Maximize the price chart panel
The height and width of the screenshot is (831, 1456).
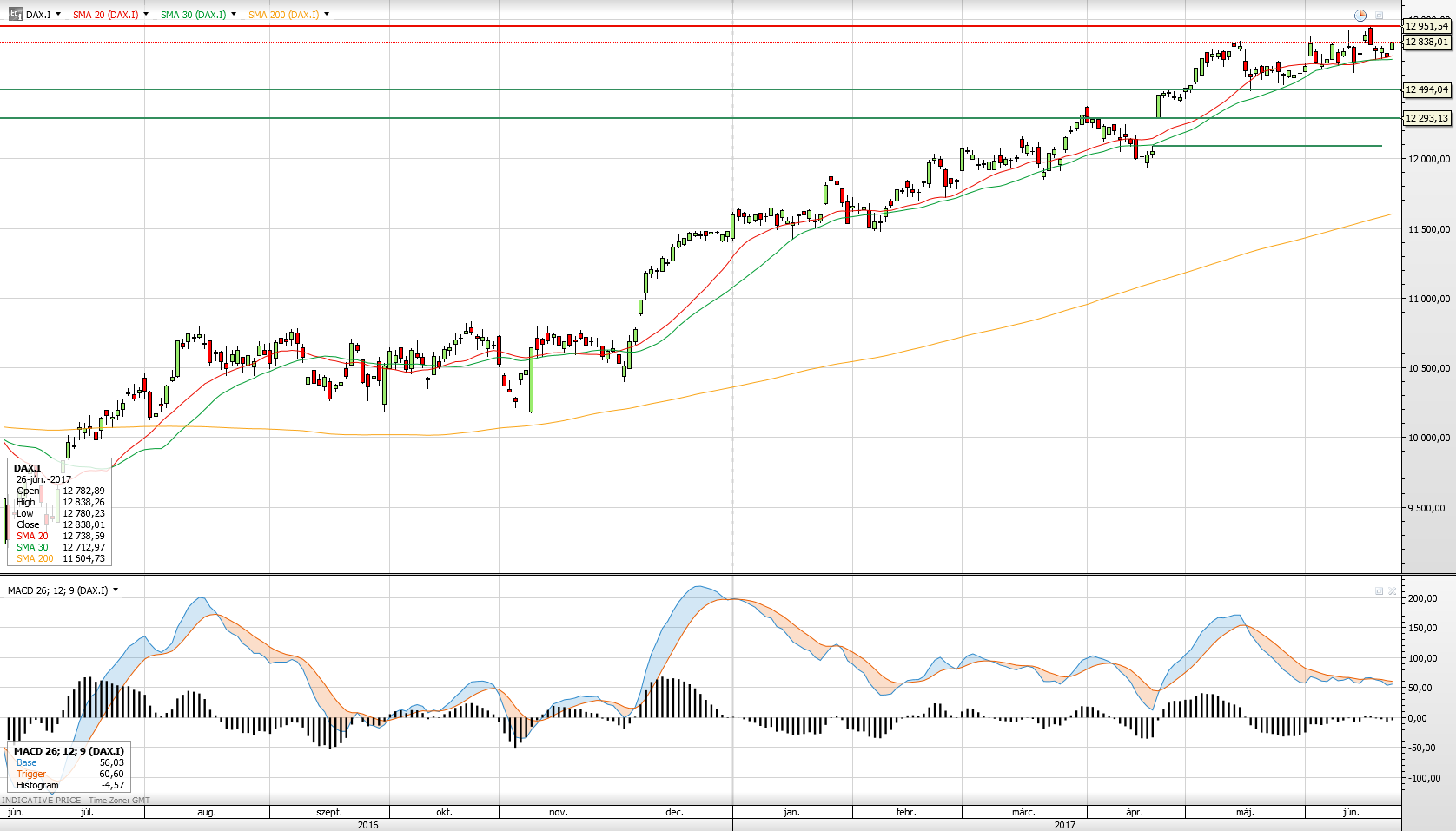point(1379,16)
